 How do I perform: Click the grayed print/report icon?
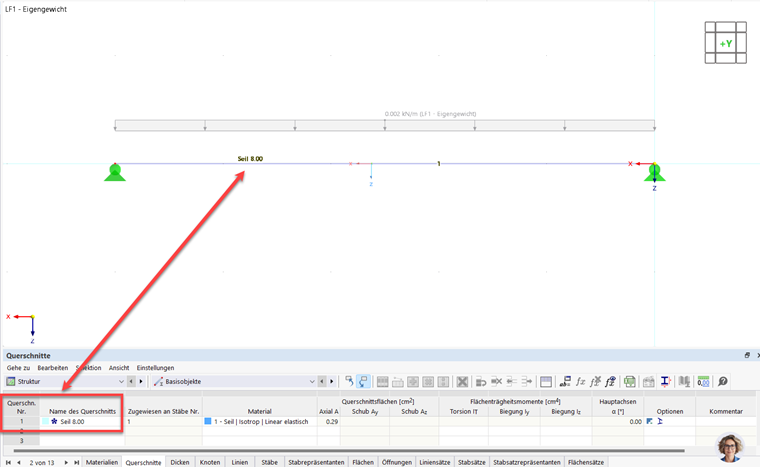[649, 382]
